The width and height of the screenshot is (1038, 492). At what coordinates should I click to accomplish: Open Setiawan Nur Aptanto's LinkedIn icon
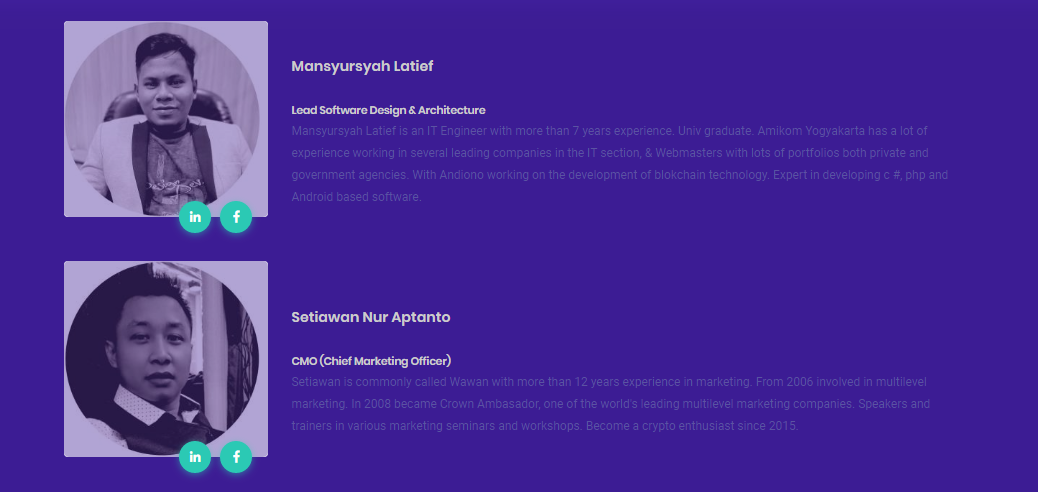pyautogui.click(x=195, y=457)
